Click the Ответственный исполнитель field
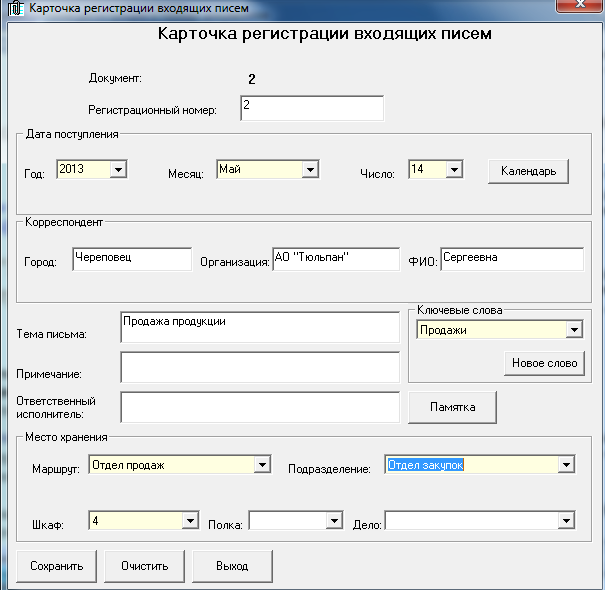The height and width of the screenshot is (590, 605). coord(260,407)
